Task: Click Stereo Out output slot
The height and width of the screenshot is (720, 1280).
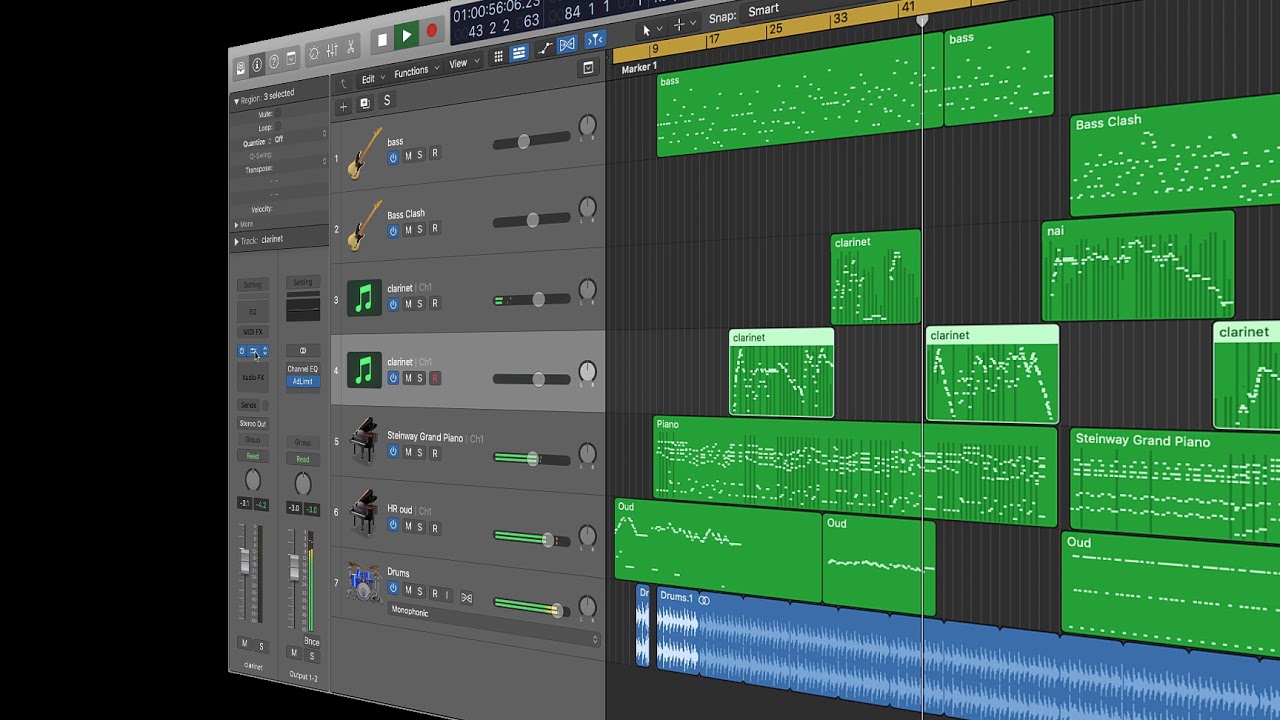Action: pos(252,424)
